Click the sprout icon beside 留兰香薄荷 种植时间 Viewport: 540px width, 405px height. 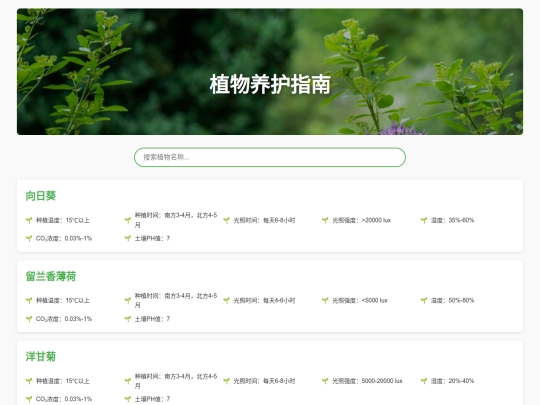pos(128,301)
